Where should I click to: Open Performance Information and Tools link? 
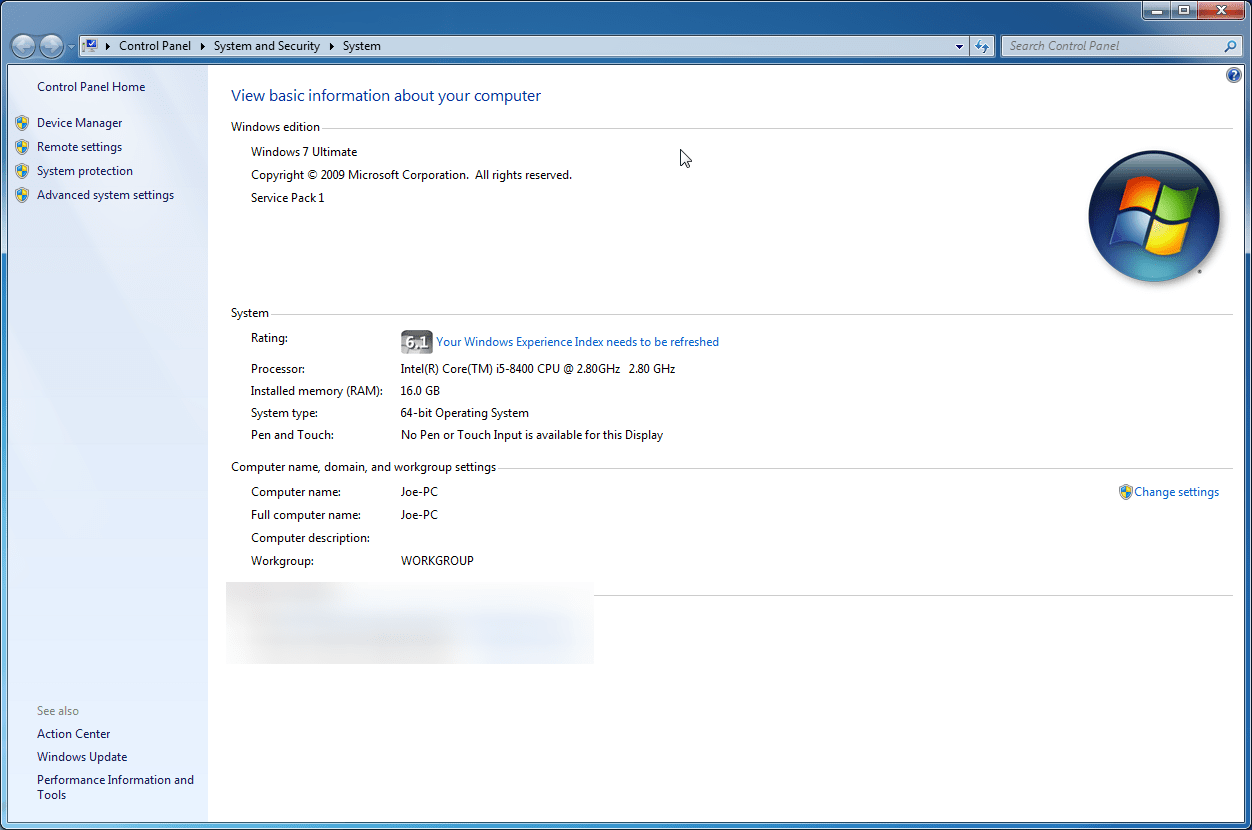click(116, 787)
